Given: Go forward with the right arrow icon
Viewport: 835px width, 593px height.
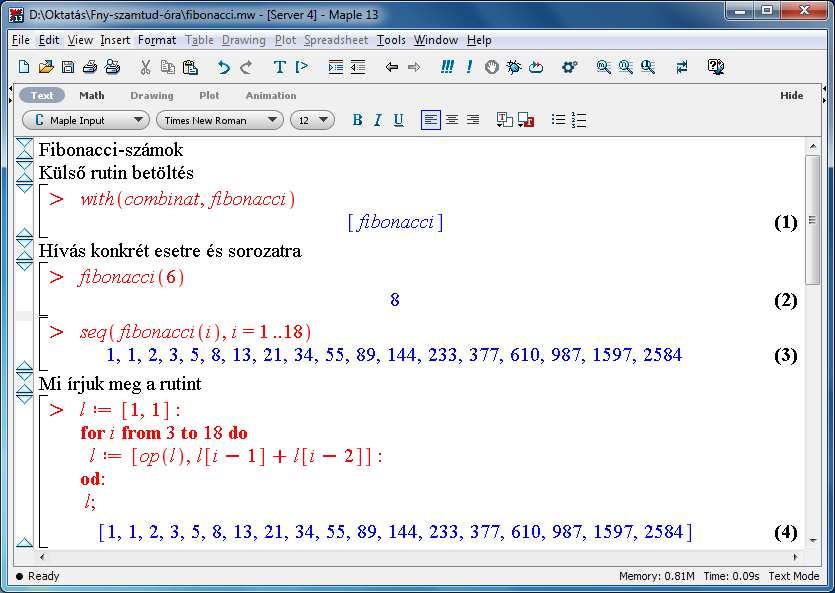Looking at the screenshot, I should 414,67.
